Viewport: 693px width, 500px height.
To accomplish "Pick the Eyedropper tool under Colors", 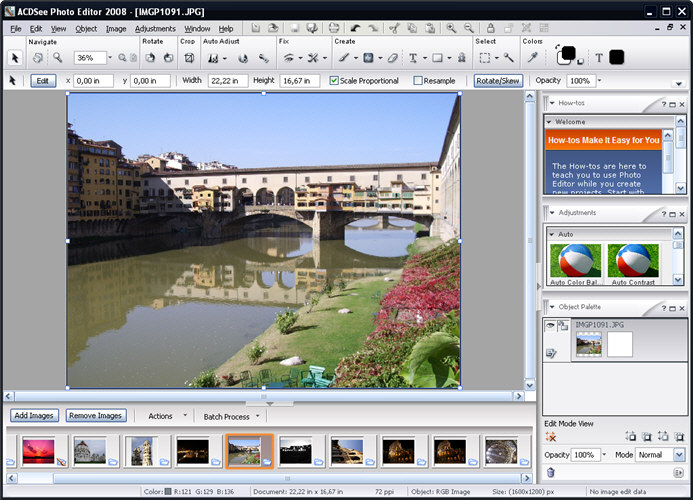I will click(533, 57).
